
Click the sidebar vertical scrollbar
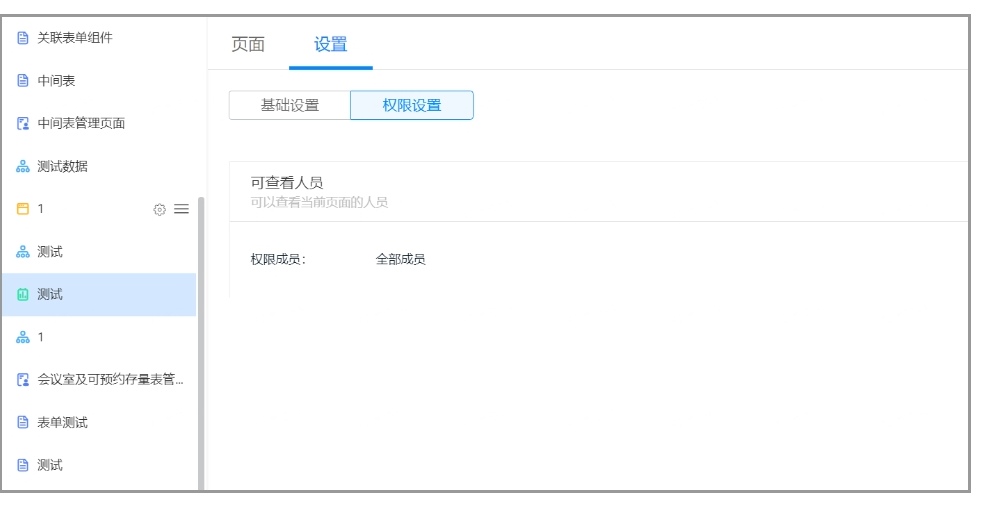pyautogui.click(x=201, y=343)
